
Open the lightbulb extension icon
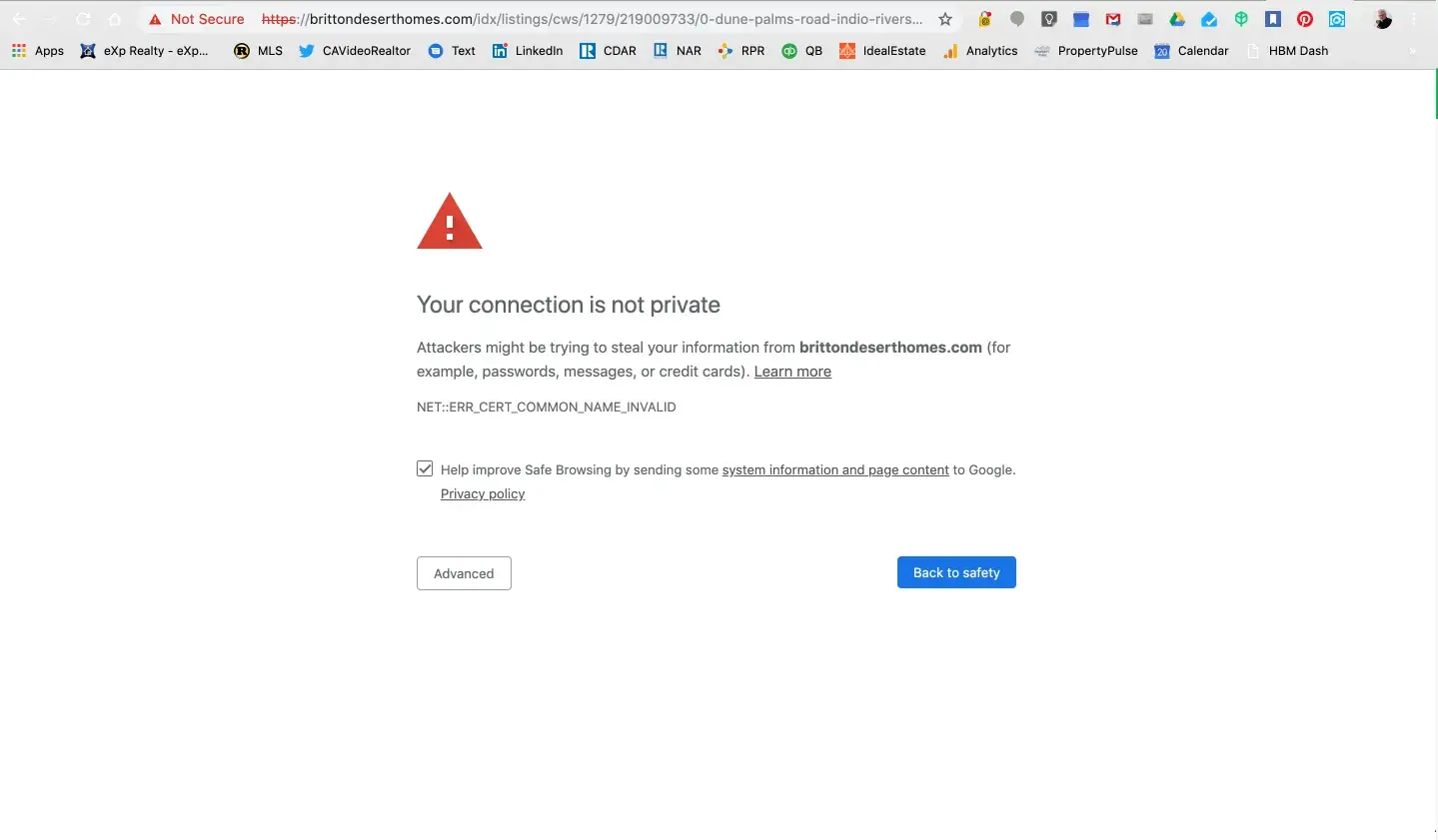(x=1049, y=19)
